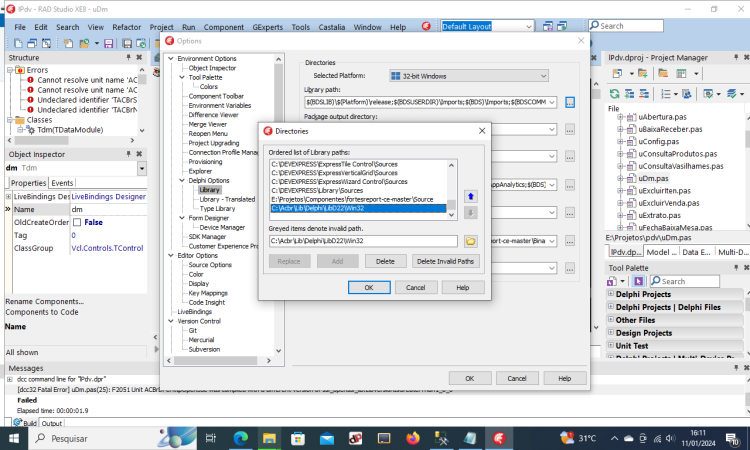Open Library path ellipsis editor button
Screen dimensions: 750x450
[570, 102]
